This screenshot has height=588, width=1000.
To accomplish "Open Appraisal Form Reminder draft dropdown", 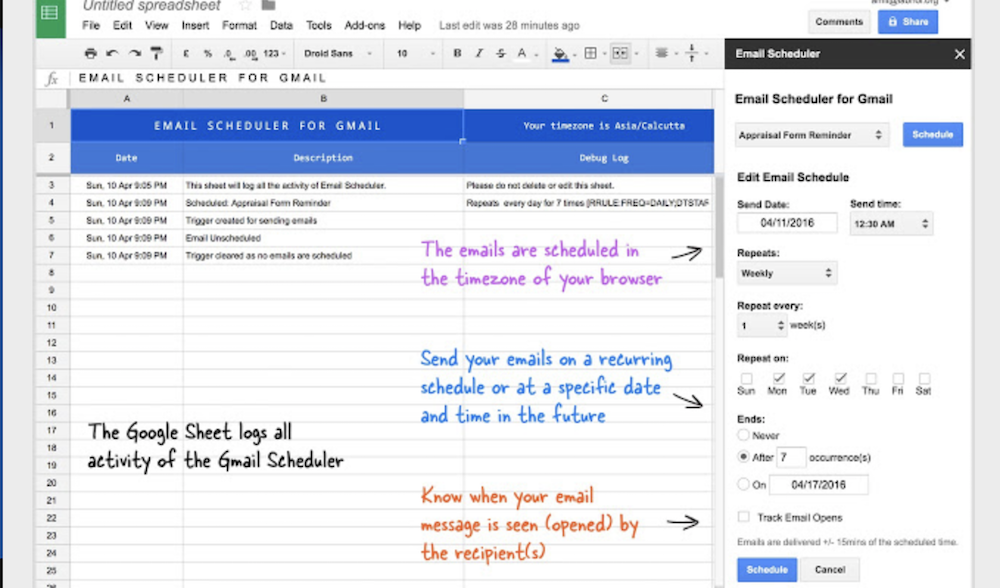I will (811, 135).
